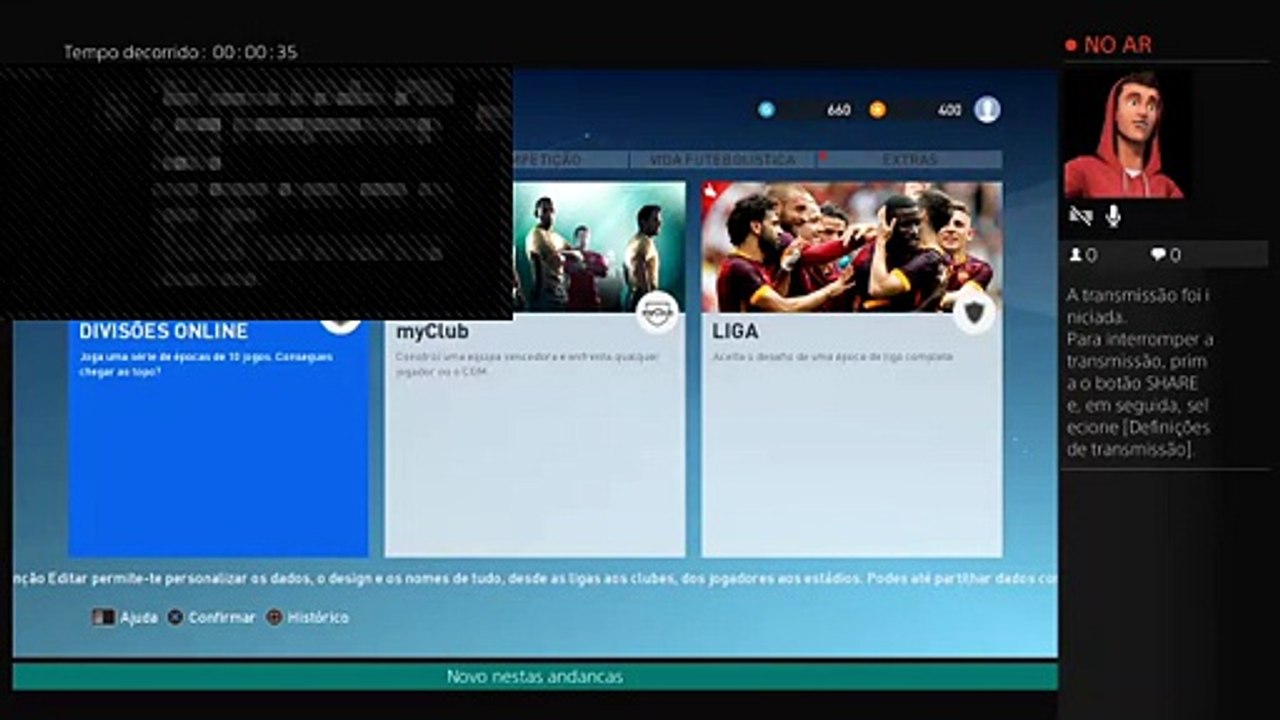
Task: Click the 'Tempo decorrido: 00:00:35' timer text
Action: coord(181,52)
